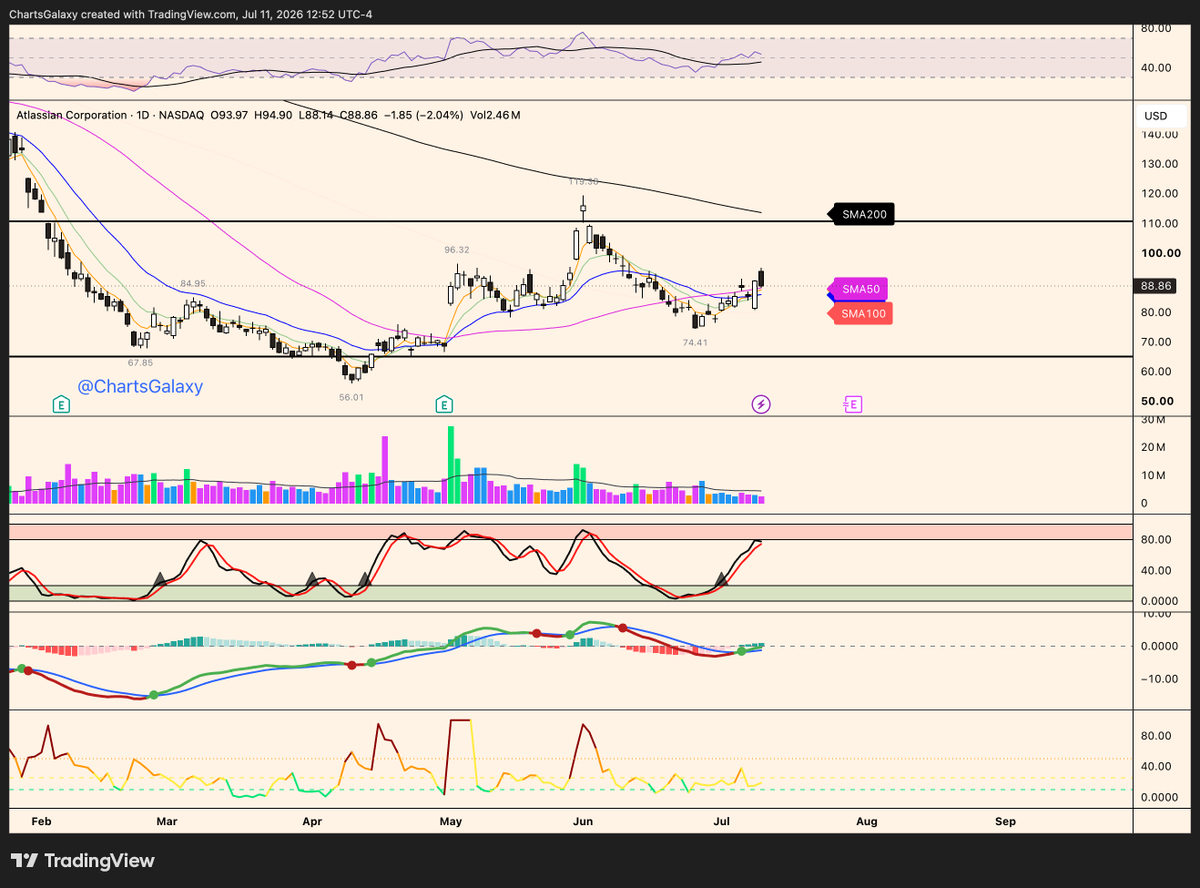Click the −10.000 MACD axis value
The image size is (1200, 888).
pos(1159,678)
